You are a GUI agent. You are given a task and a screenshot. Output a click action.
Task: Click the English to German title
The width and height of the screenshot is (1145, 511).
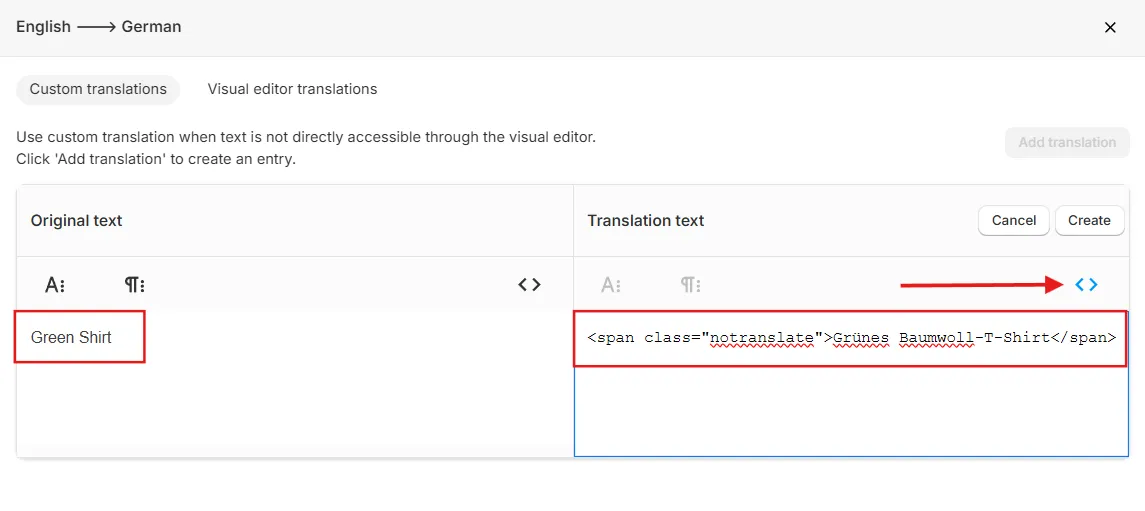tap(99, 27)
